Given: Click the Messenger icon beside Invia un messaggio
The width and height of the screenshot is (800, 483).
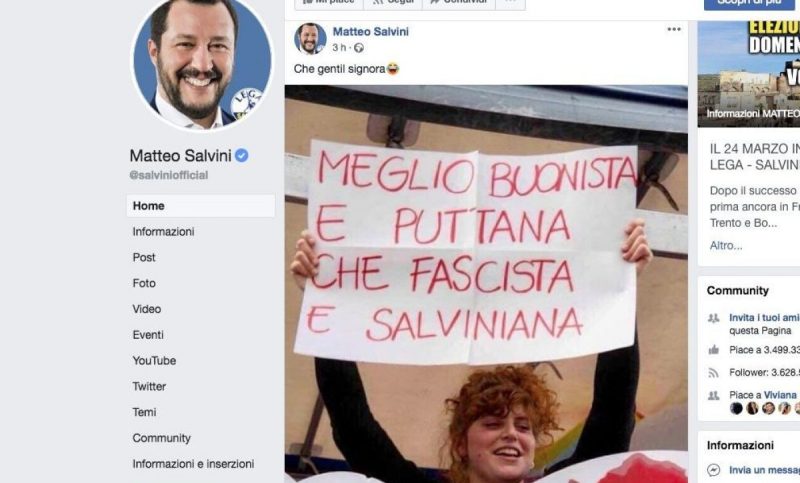Looking at the screenshot, I should [713, 469].
